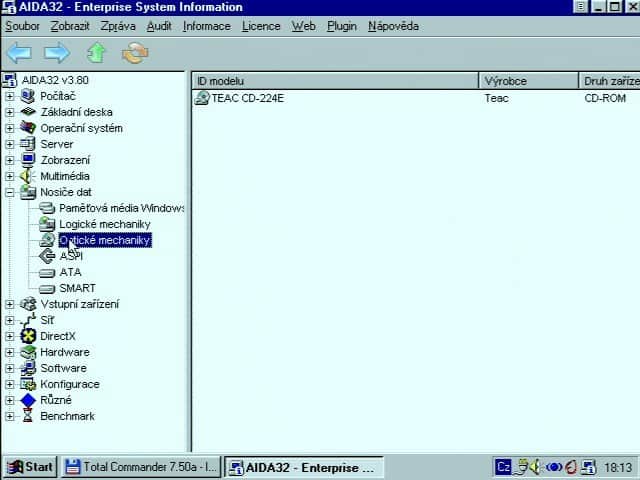
Task: Click the SMART drive icon
Action: (x=47, y=289)
